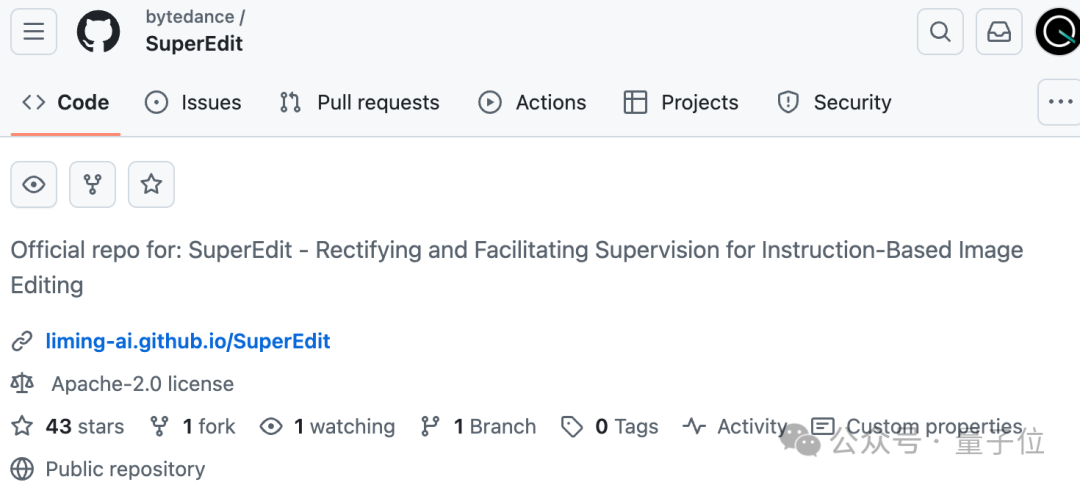View the Apache-2.0 license
This screenshot has height=485, width=1080.
(x=143, y=384)
